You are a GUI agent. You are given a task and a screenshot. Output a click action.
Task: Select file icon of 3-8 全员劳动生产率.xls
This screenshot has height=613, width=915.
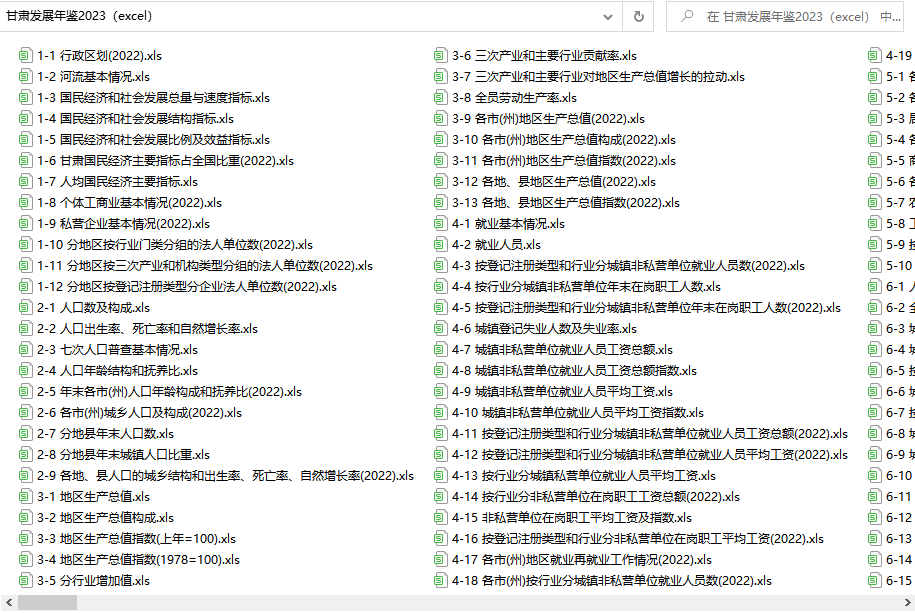pyautogui.click(x=440, y=97)
